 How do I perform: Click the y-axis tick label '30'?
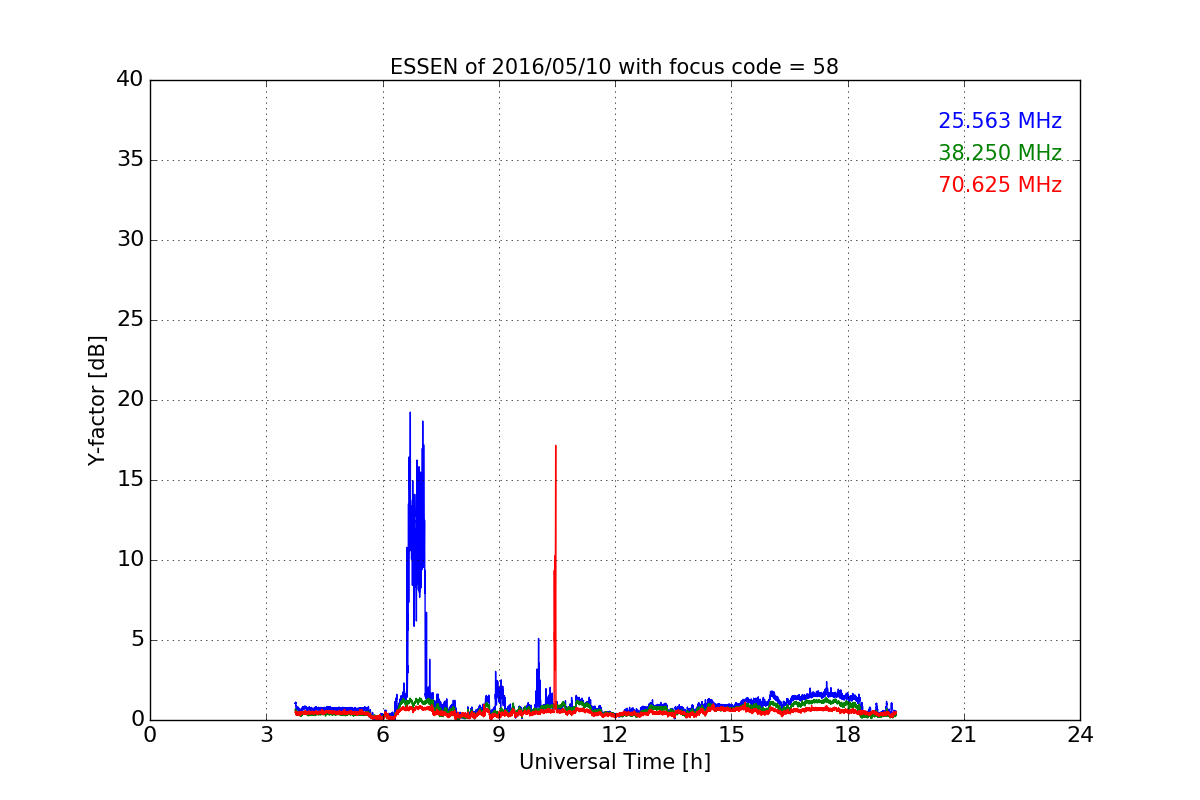[x=130, y=240]
